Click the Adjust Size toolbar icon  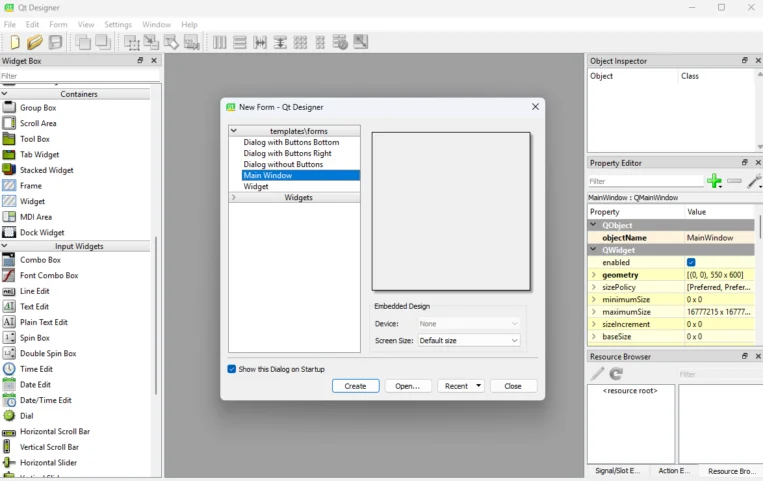pyautogui.click(x=361, y=42)
